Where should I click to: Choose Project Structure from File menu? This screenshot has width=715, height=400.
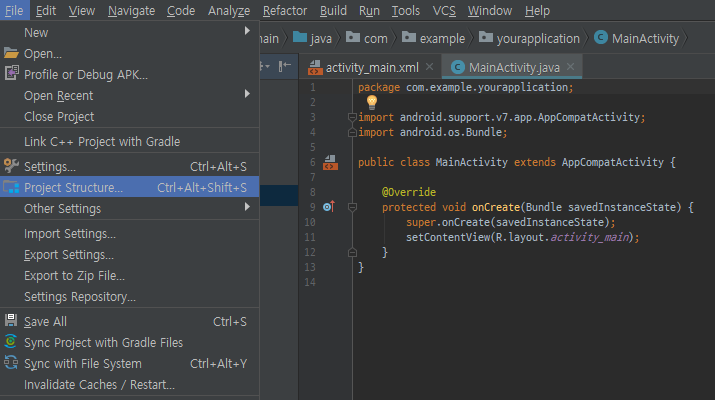coord(74,187)
